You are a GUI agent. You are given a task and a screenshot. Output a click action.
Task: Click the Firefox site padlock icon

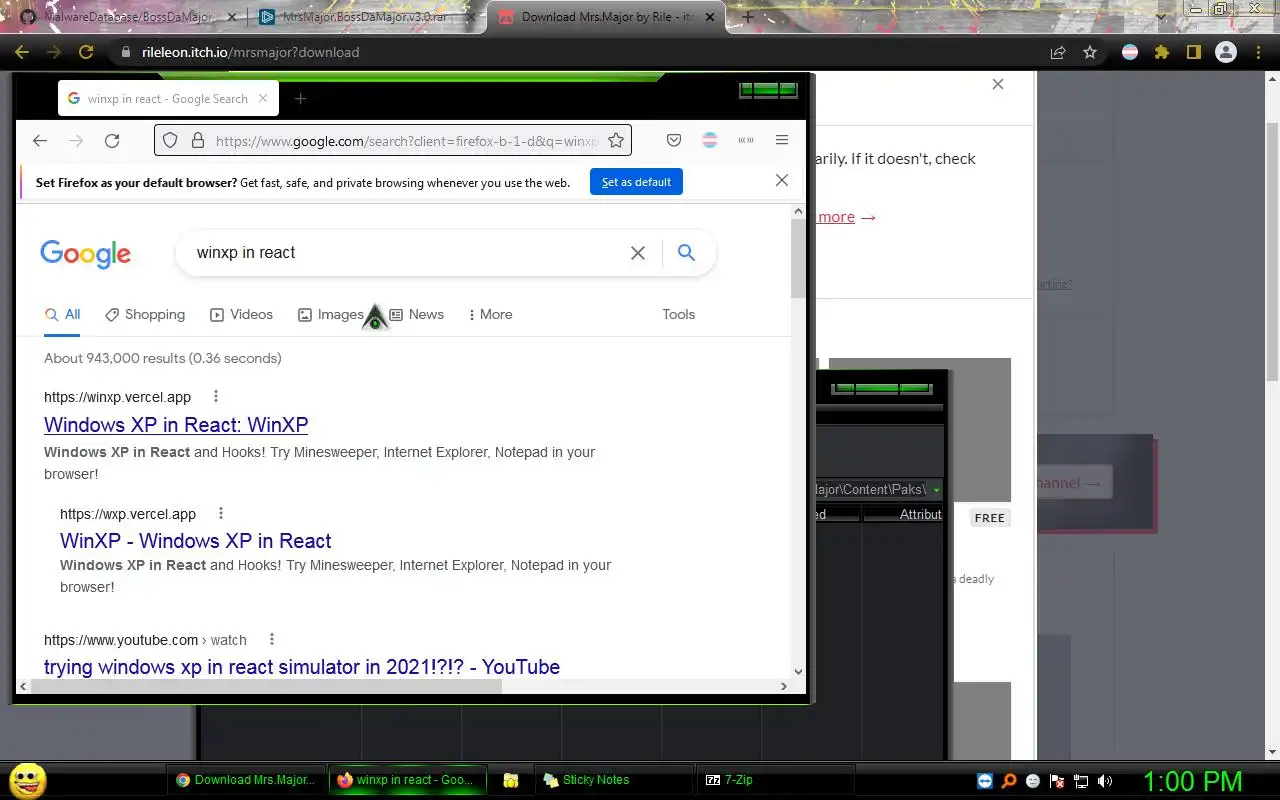click(197, 141)
